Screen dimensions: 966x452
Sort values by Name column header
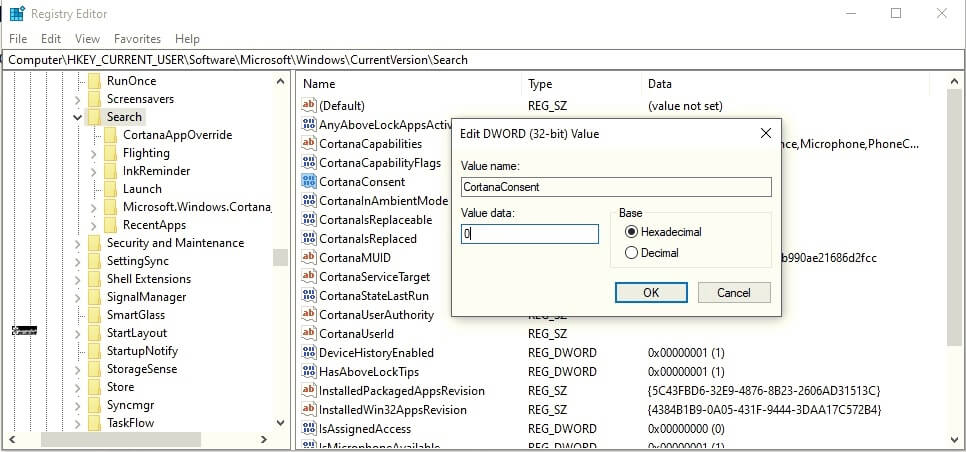pos(408,84)
